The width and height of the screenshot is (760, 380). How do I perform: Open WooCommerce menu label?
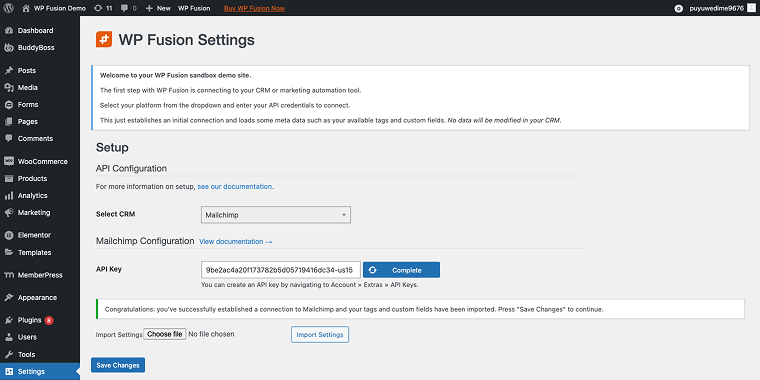[x=43, y=161]
